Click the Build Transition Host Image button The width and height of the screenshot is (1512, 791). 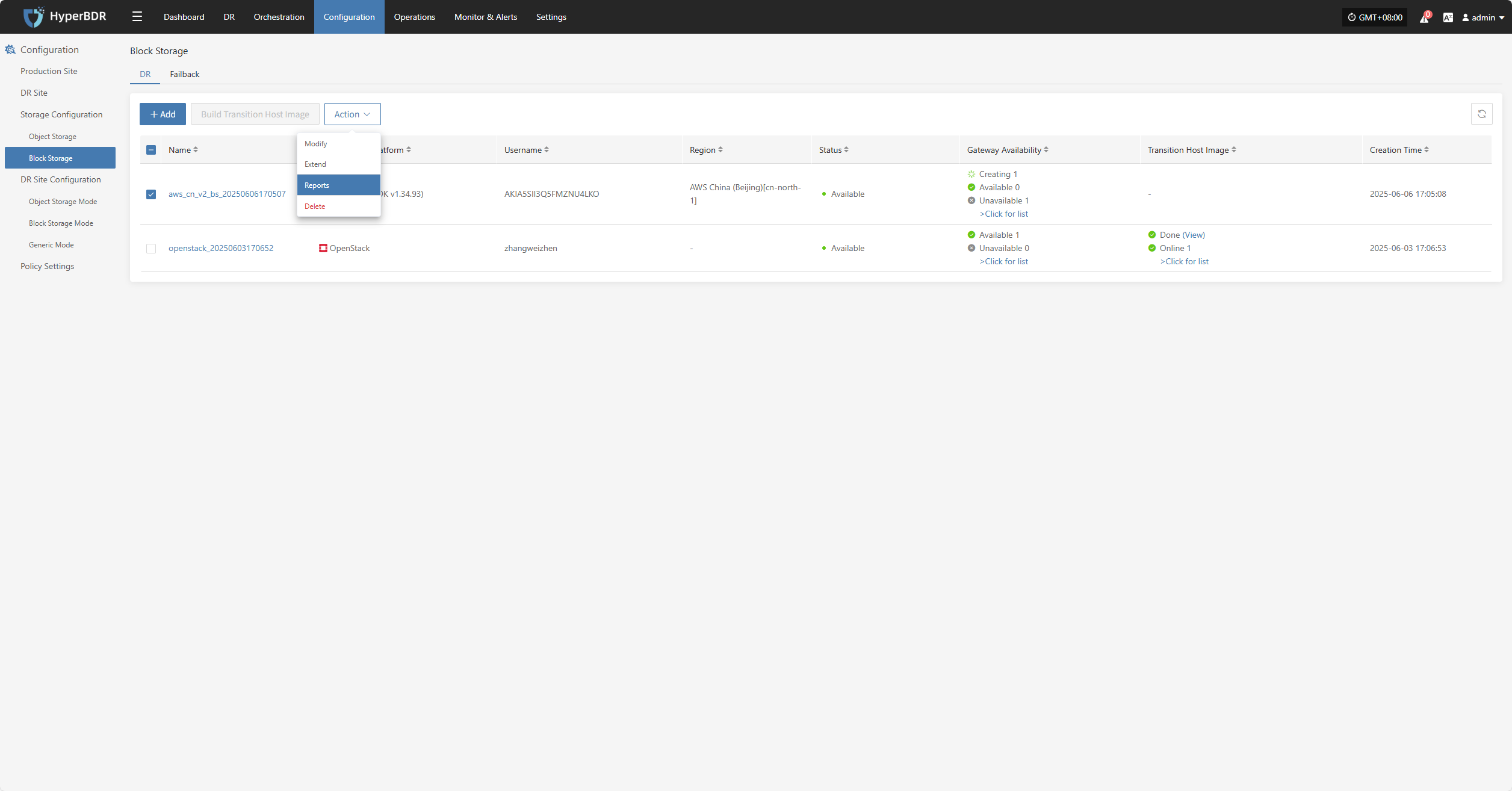pos(255,114)
